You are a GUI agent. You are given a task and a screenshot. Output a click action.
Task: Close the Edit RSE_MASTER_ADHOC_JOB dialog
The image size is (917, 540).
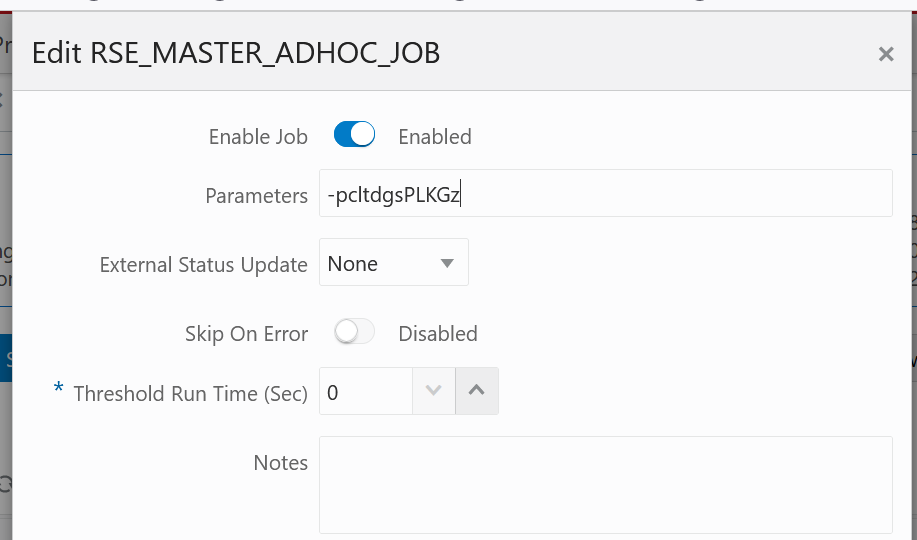tap(886, 54)
